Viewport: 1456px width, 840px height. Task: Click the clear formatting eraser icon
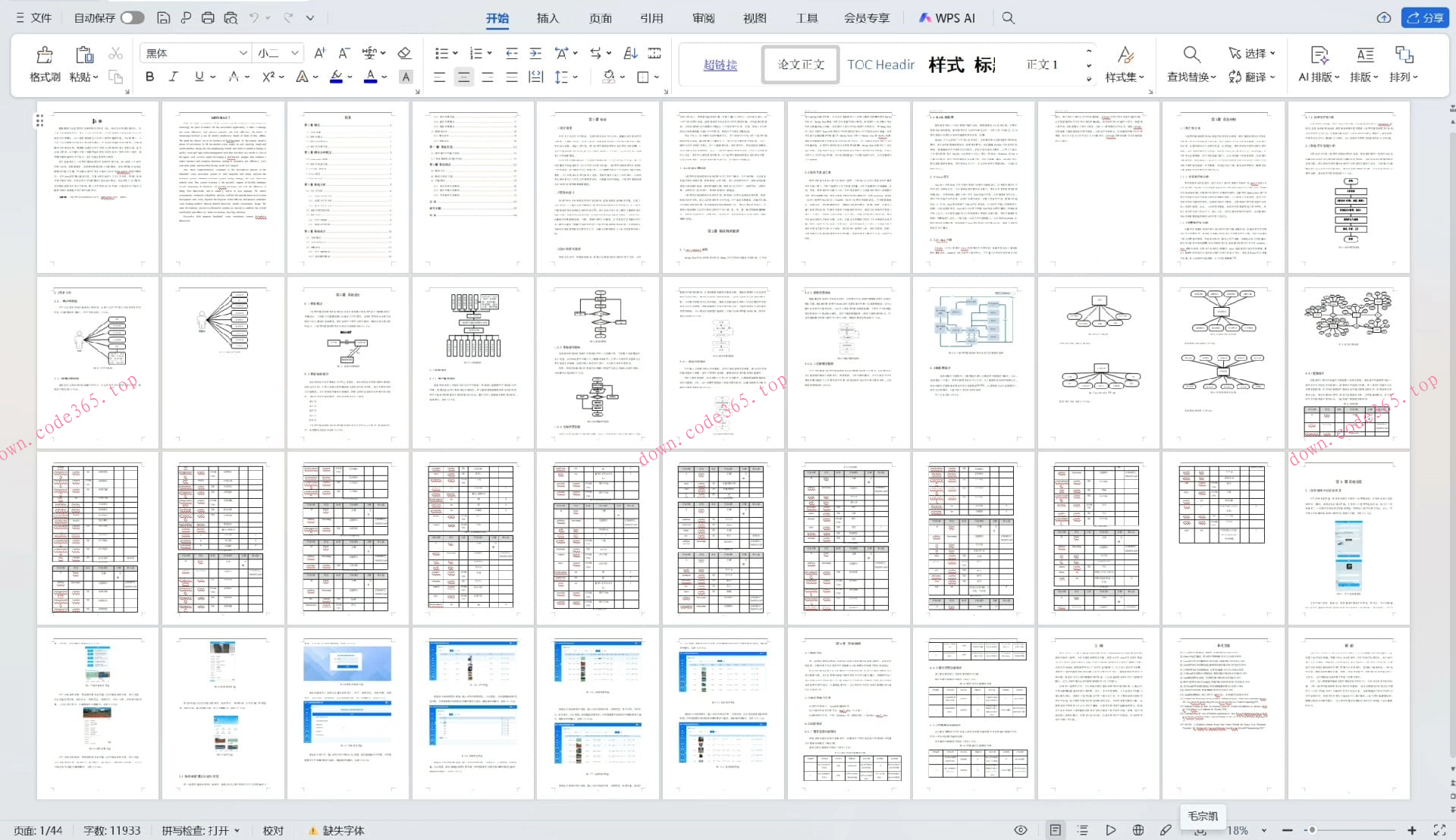(404, 53)
